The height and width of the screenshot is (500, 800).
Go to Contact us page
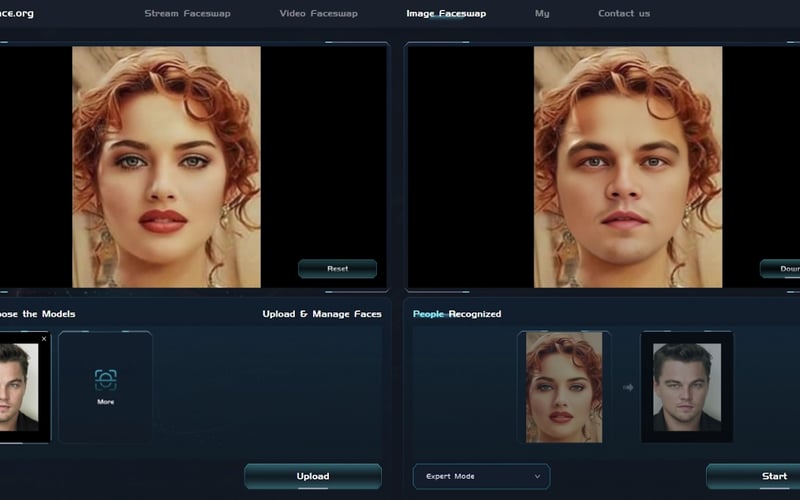tap(624, 13)
